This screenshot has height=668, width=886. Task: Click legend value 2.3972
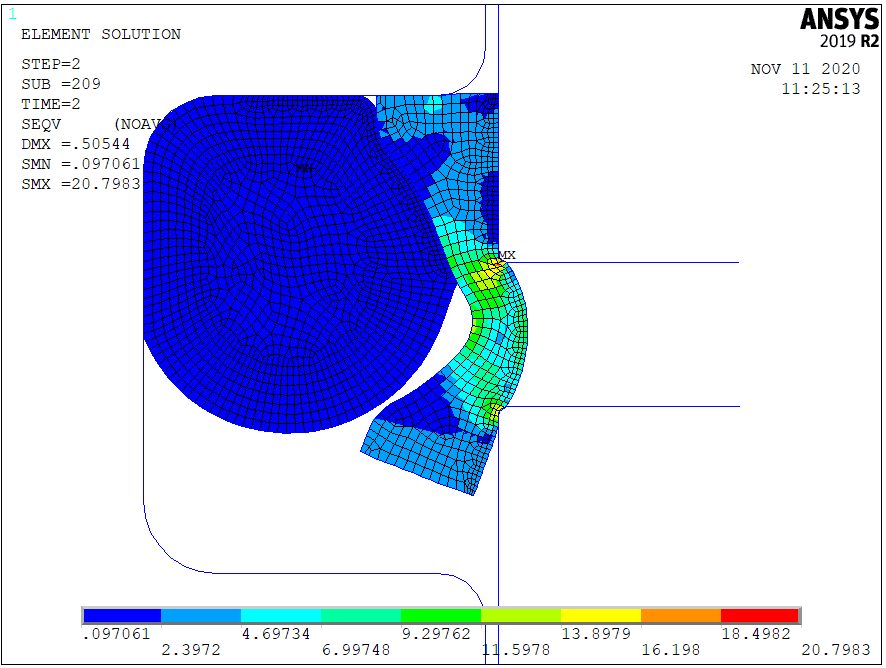click(x=191, y=650)
